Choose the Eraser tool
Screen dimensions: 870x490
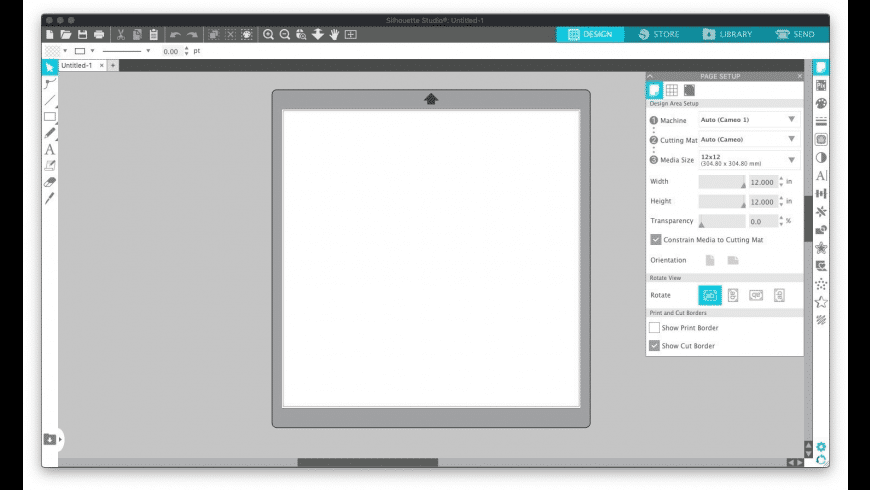[50, 182]
